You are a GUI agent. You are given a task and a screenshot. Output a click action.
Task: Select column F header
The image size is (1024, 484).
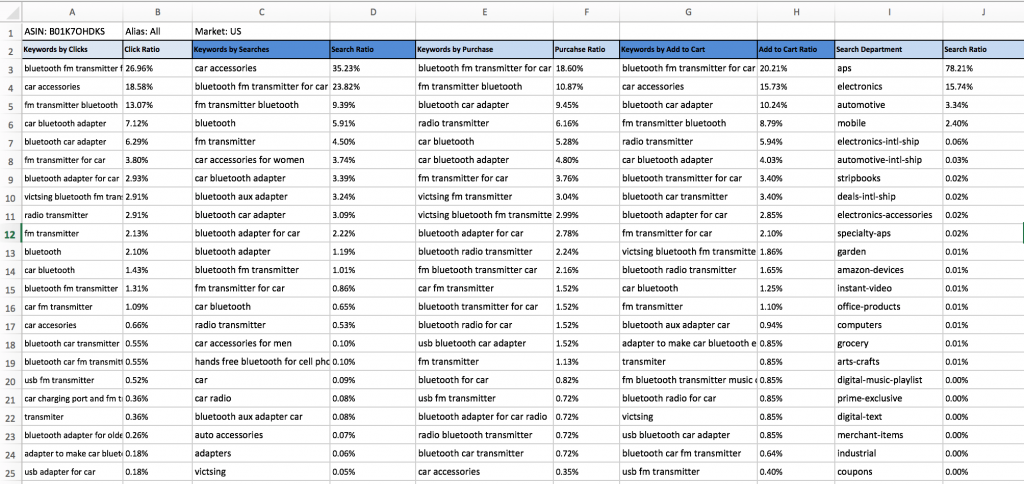click(586, 12)
